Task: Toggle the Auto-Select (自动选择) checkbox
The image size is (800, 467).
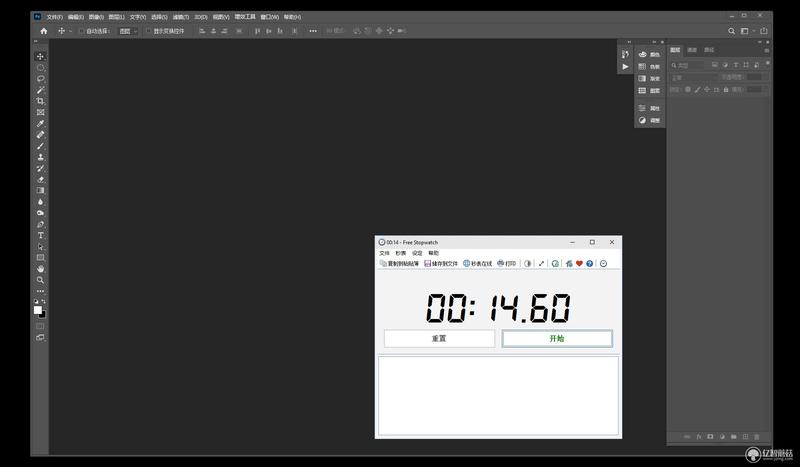Action: (x=82, y=31)
